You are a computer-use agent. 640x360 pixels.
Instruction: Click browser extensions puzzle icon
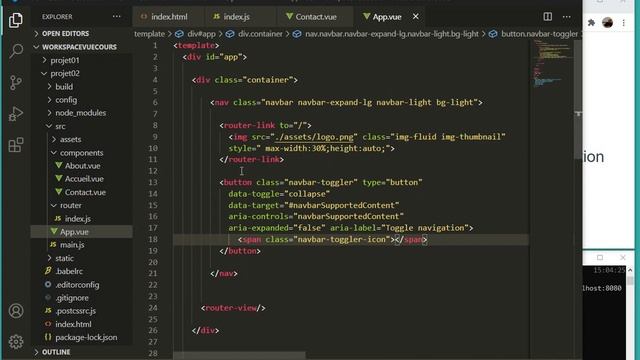pos(591,23)
